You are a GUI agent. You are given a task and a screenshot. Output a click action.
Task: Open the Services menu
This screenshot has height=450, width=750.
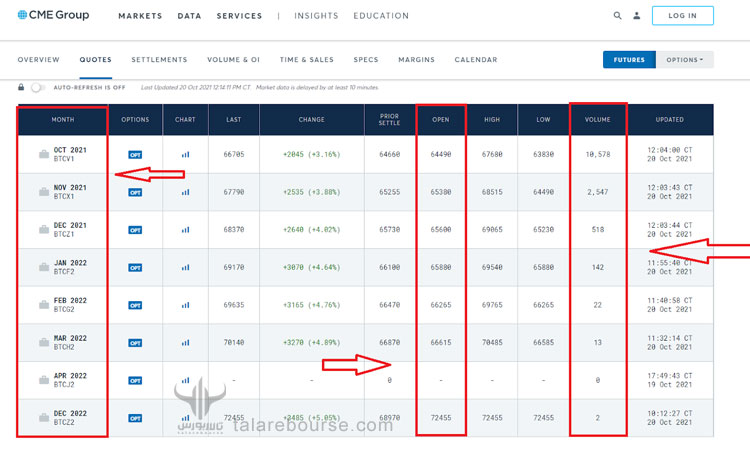239,16
